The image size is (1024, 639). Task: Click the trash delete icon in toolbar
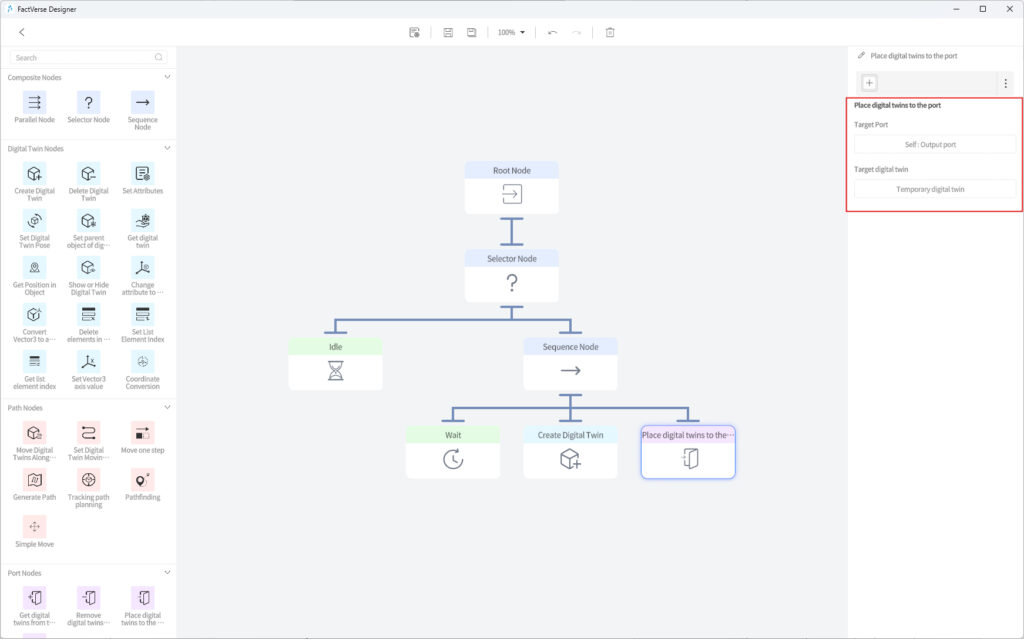coord(610,32)
